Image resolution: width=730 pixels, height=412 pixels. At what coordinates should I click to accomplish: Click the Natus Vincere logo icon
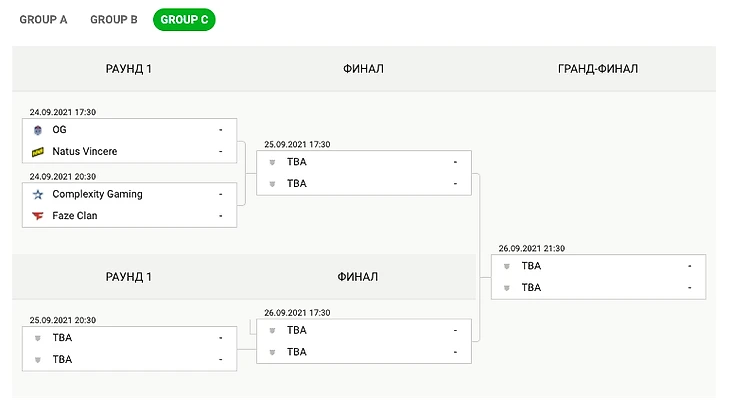[38, 152]
